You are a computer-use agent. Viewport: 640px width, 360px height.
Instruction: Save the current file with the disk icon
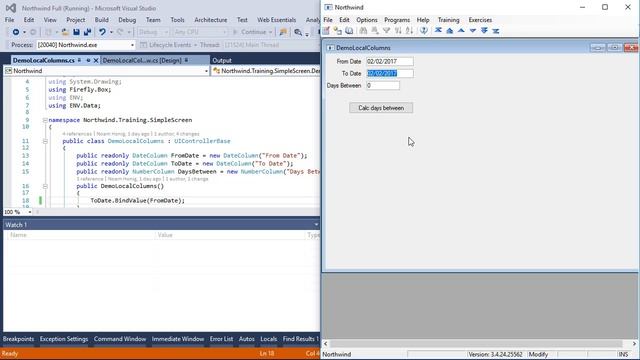point(76,32)
